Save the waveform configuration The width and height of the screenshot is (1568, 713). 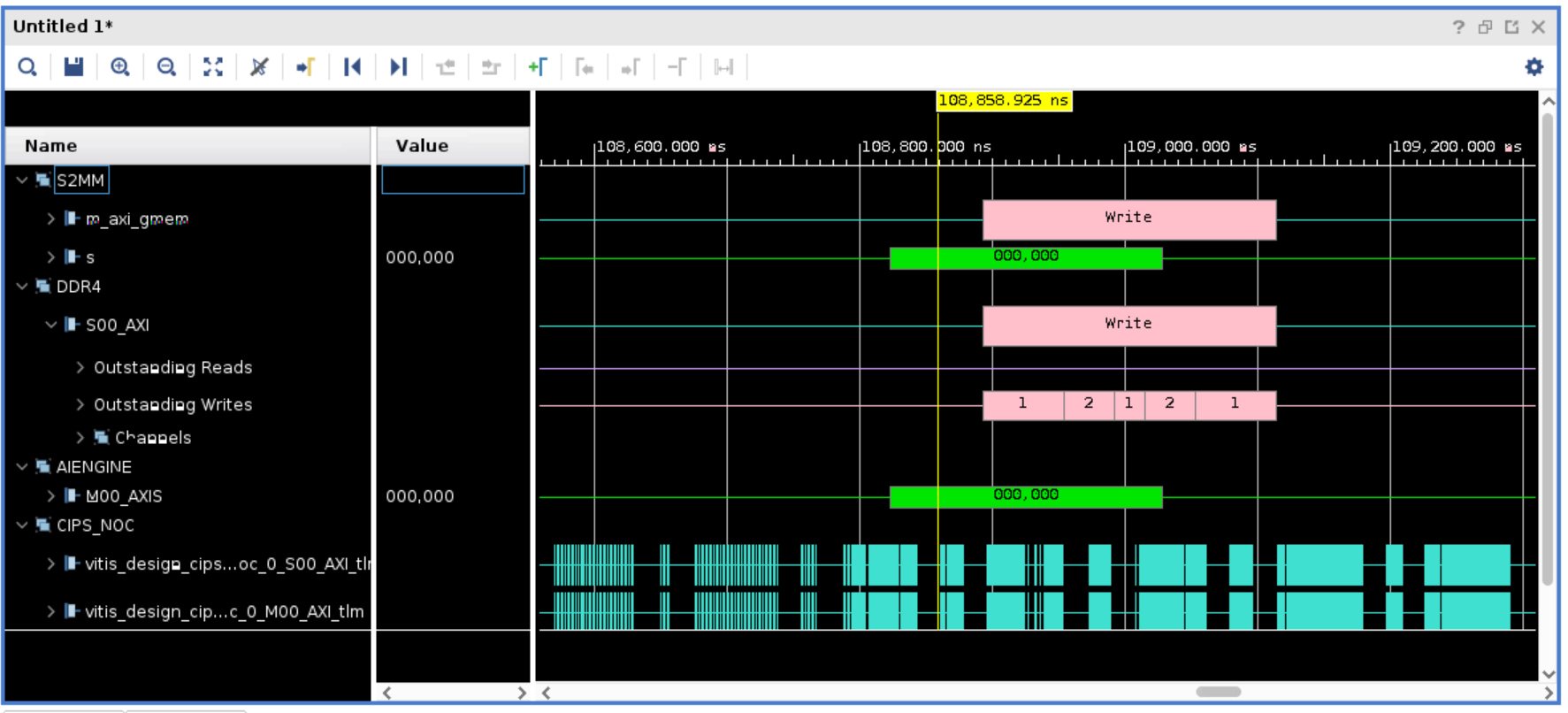pyautogui.click(x=73, y=67)
